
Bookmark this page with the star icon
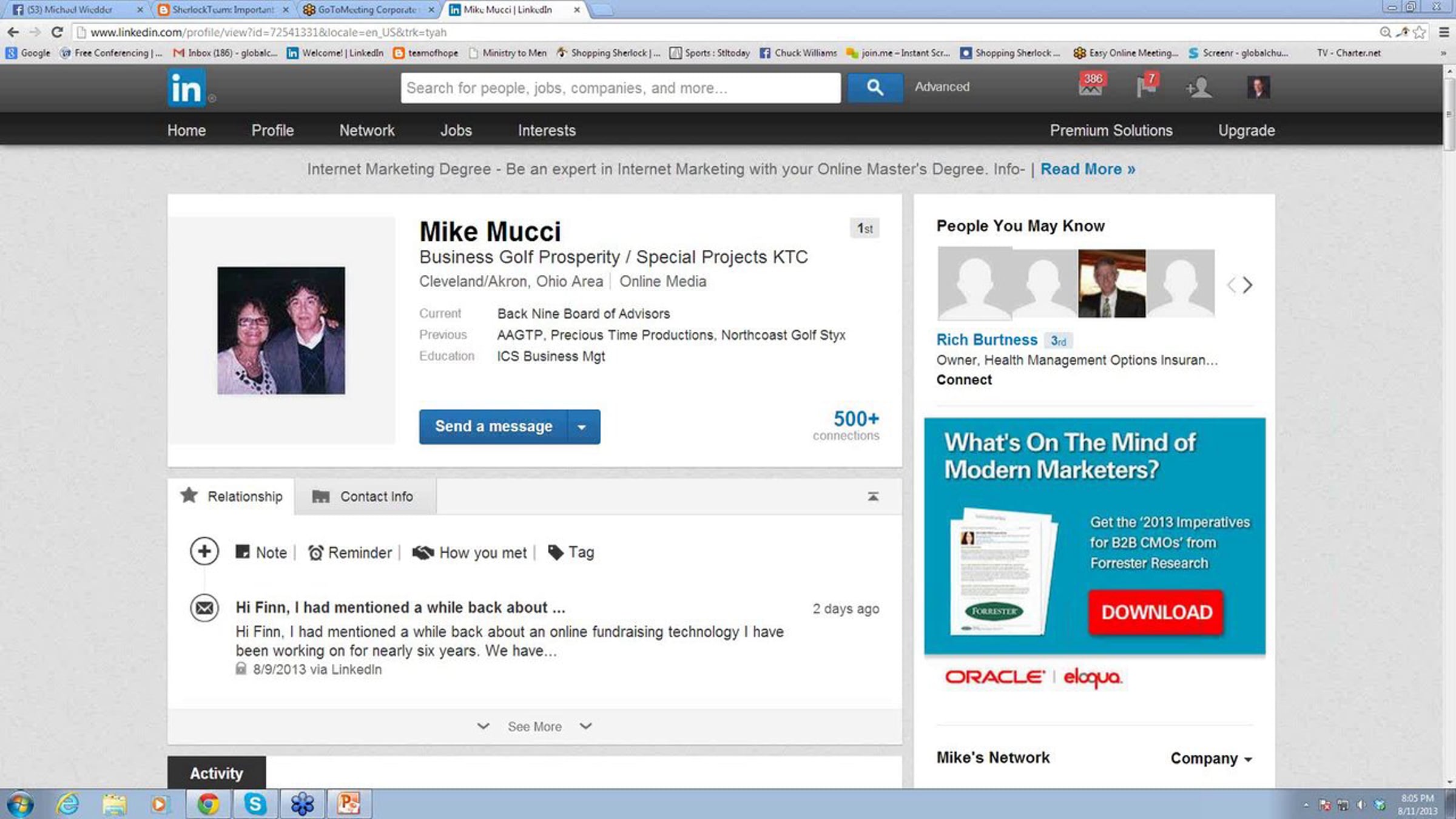point(1420,32)
